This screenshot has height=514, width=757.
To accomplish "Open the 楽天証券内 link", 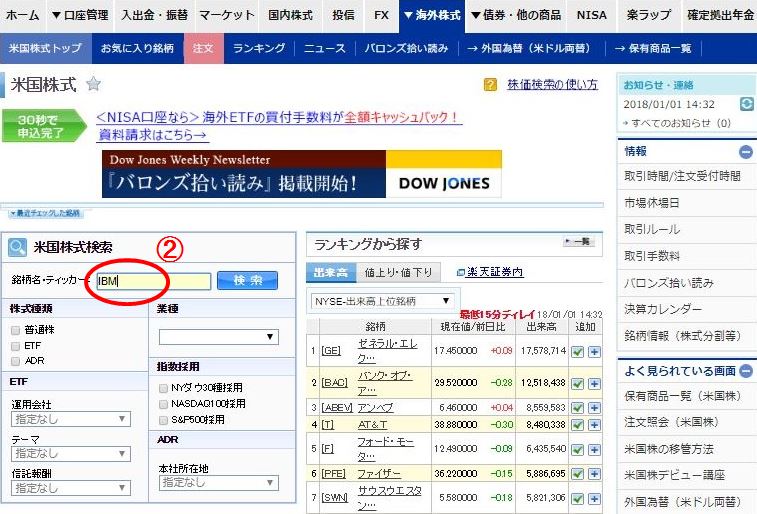I will point(495,272).
